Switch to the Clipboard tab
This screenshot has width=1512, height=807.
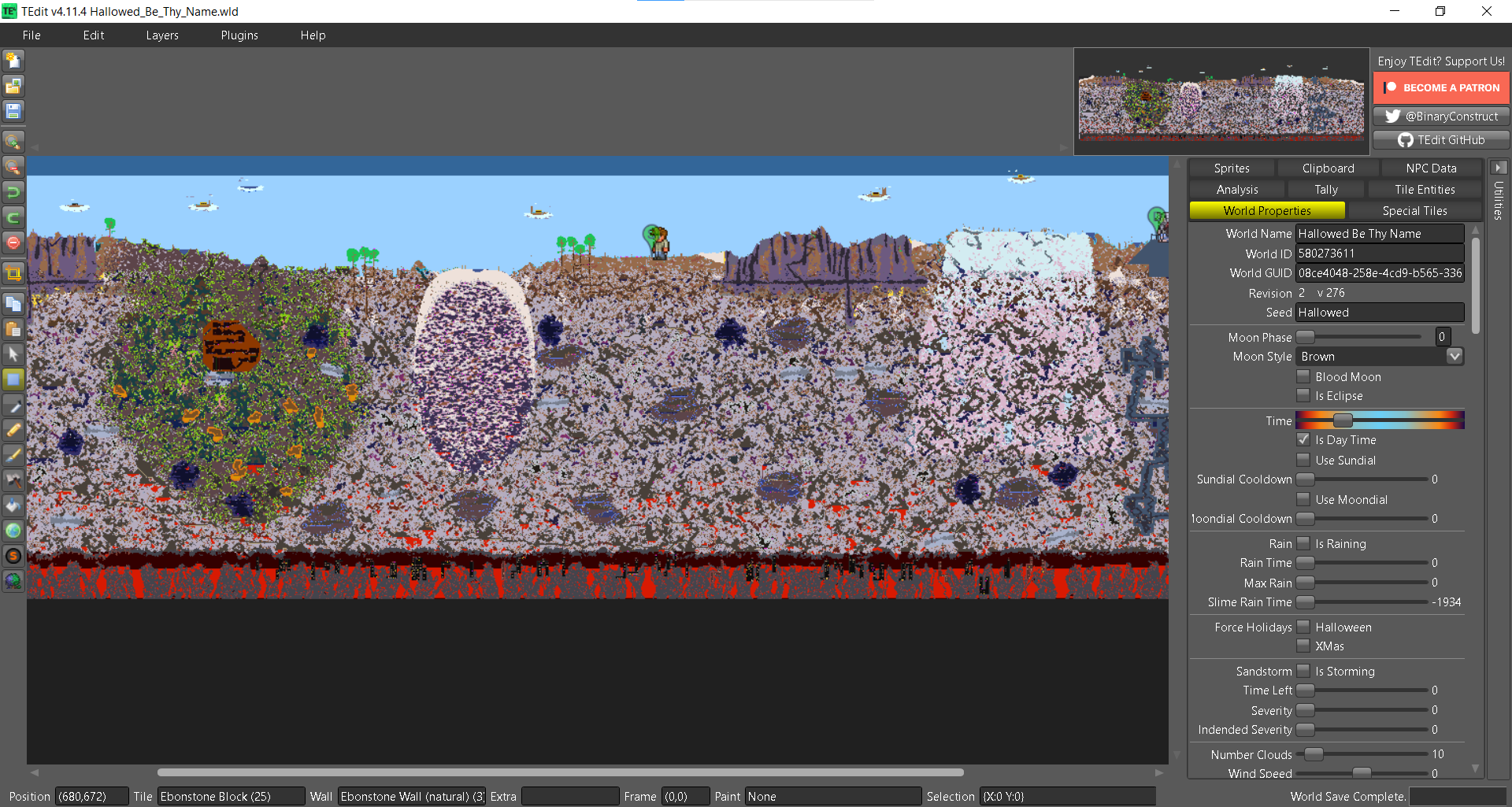click(1328, 168)
